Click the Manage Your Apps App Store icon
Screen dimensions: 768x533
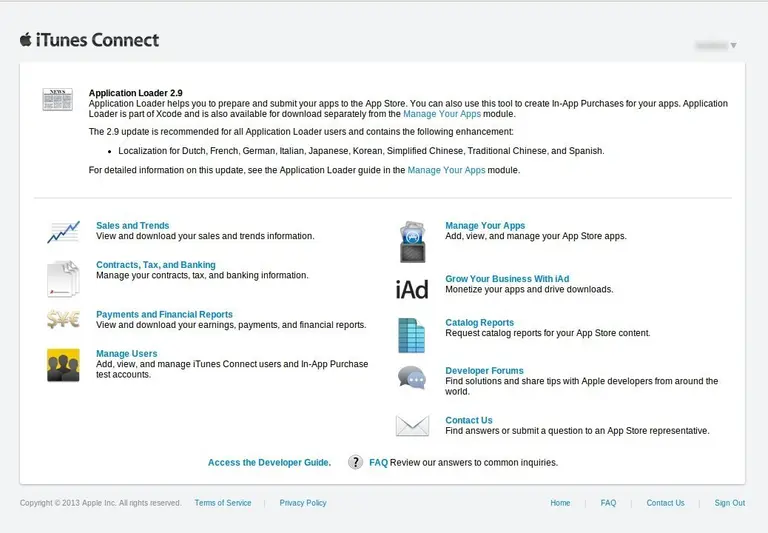(x=412, y=242)
